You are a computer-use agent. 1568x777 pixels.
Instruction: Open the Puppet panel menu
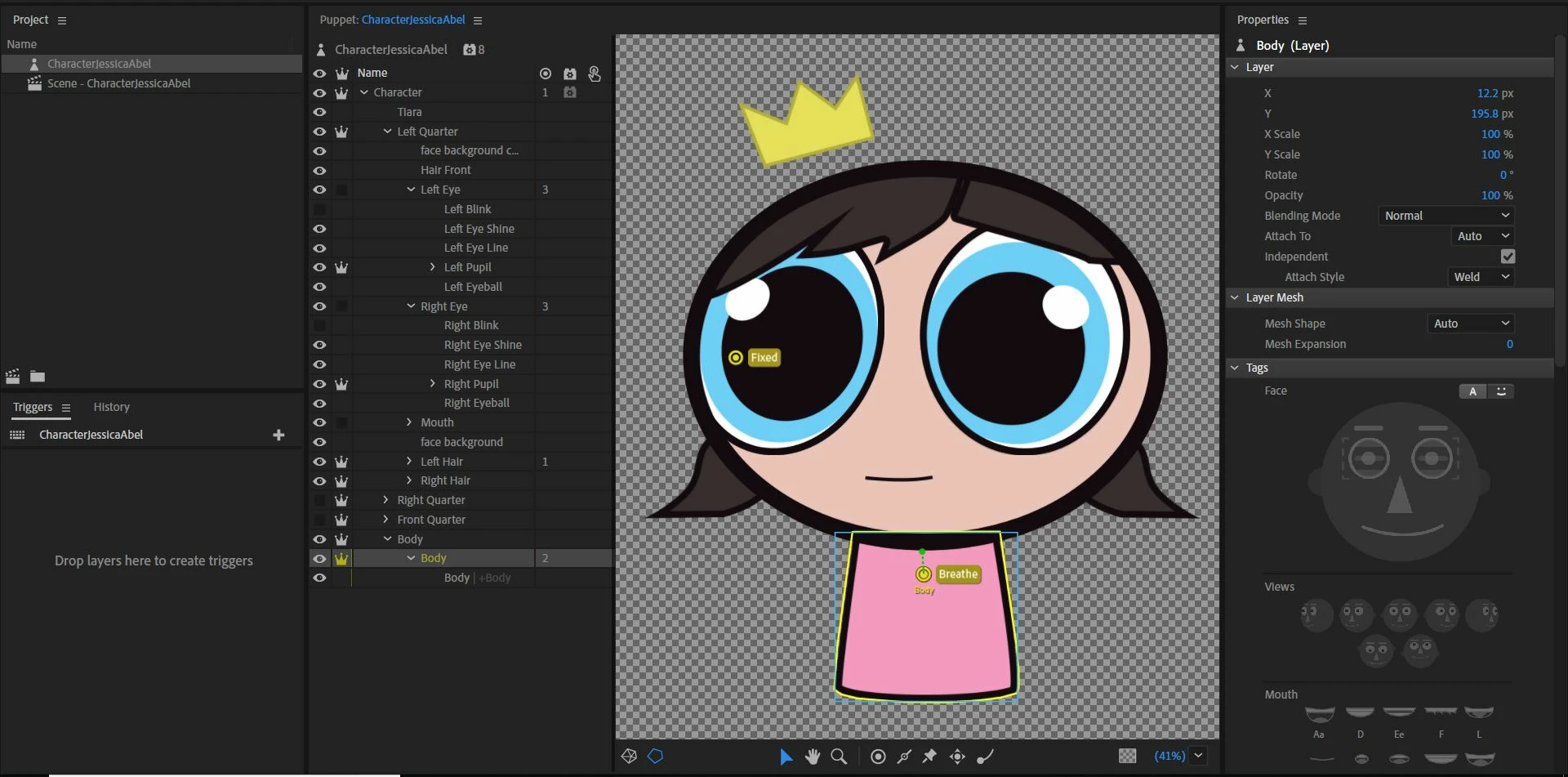(x=478, y=20)
